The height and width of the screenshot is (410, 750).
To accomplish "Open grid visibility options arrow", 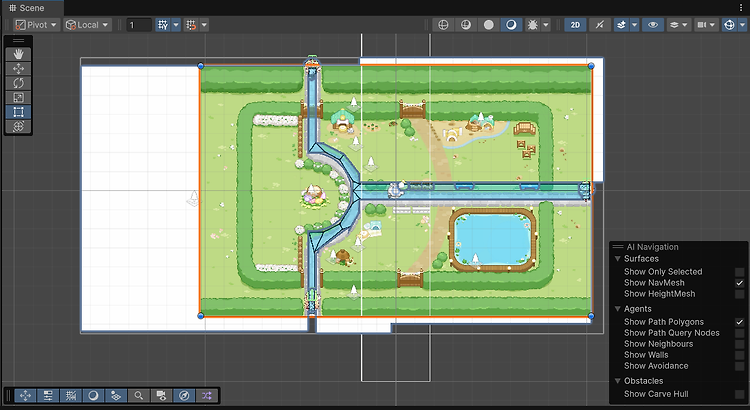I will coord(176,25).
